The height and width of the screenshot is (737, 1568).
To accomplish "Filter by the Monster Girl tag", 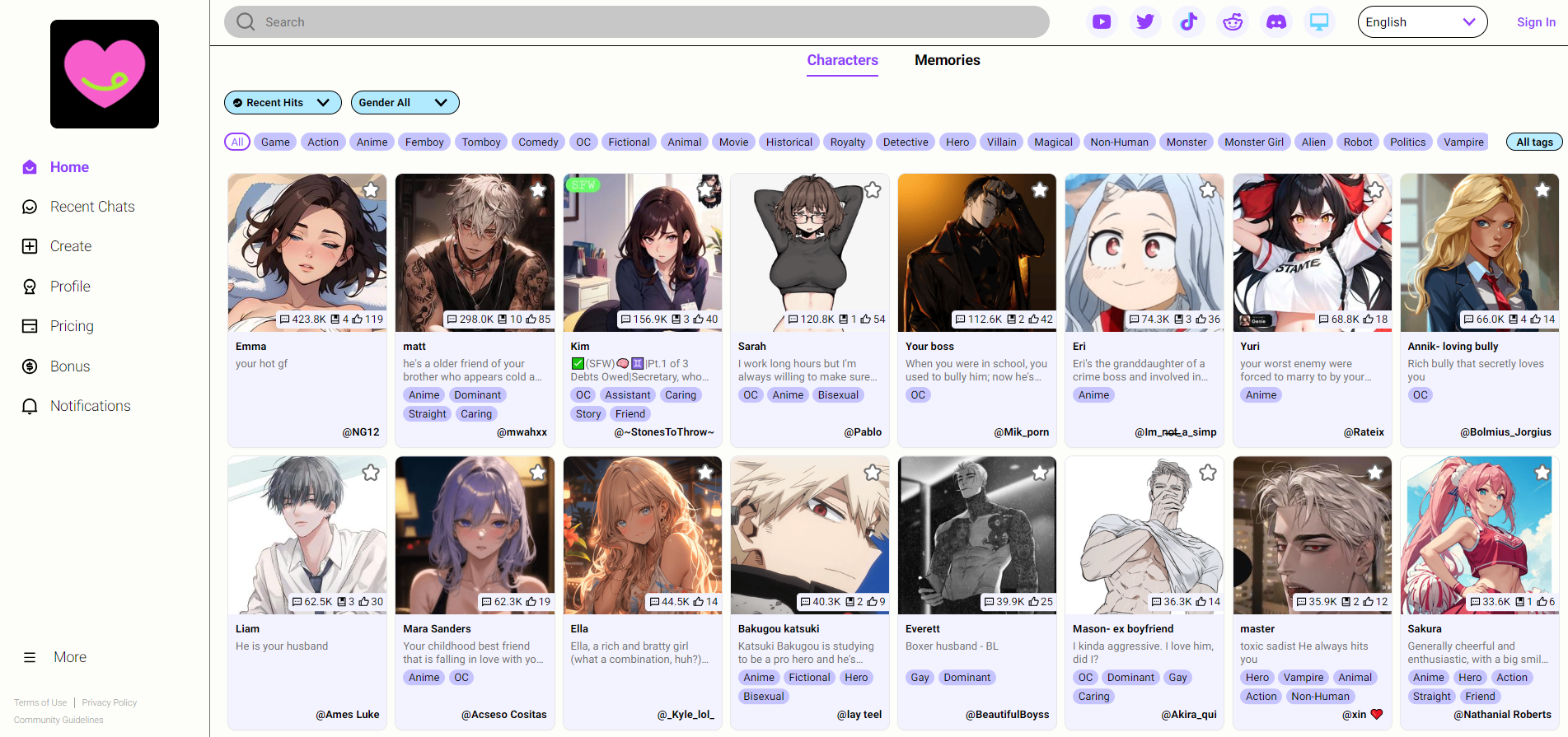I will pyautogui.click(x=1254, y=142).
